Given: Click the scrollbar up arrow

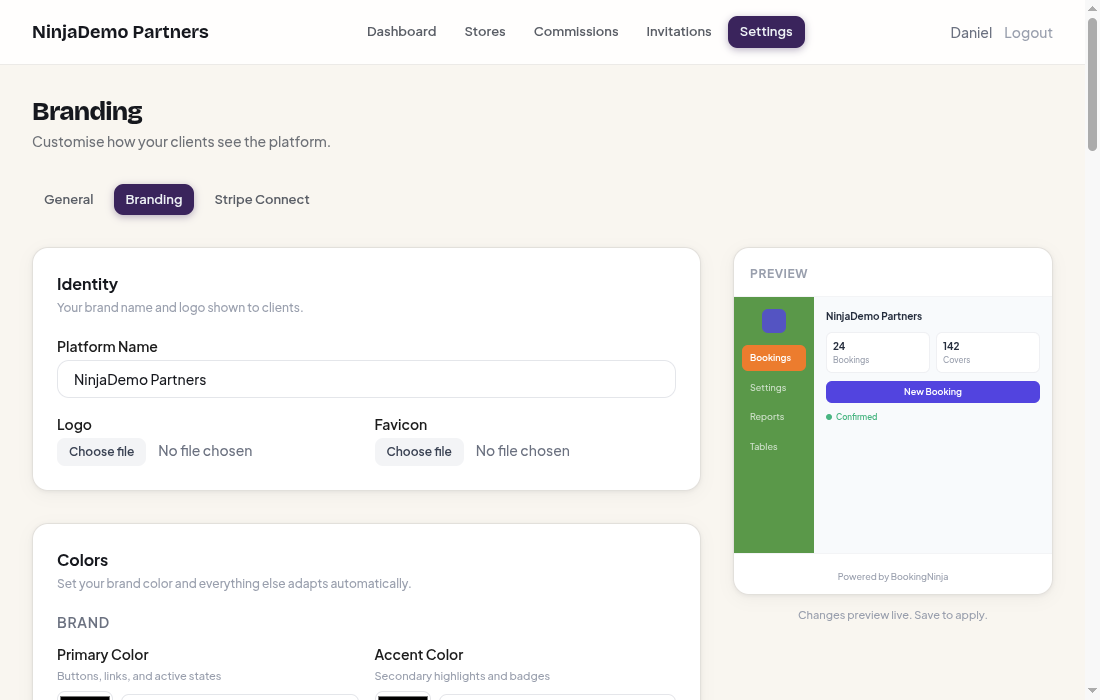Looking at the screenshot, I should [1092, 8].
